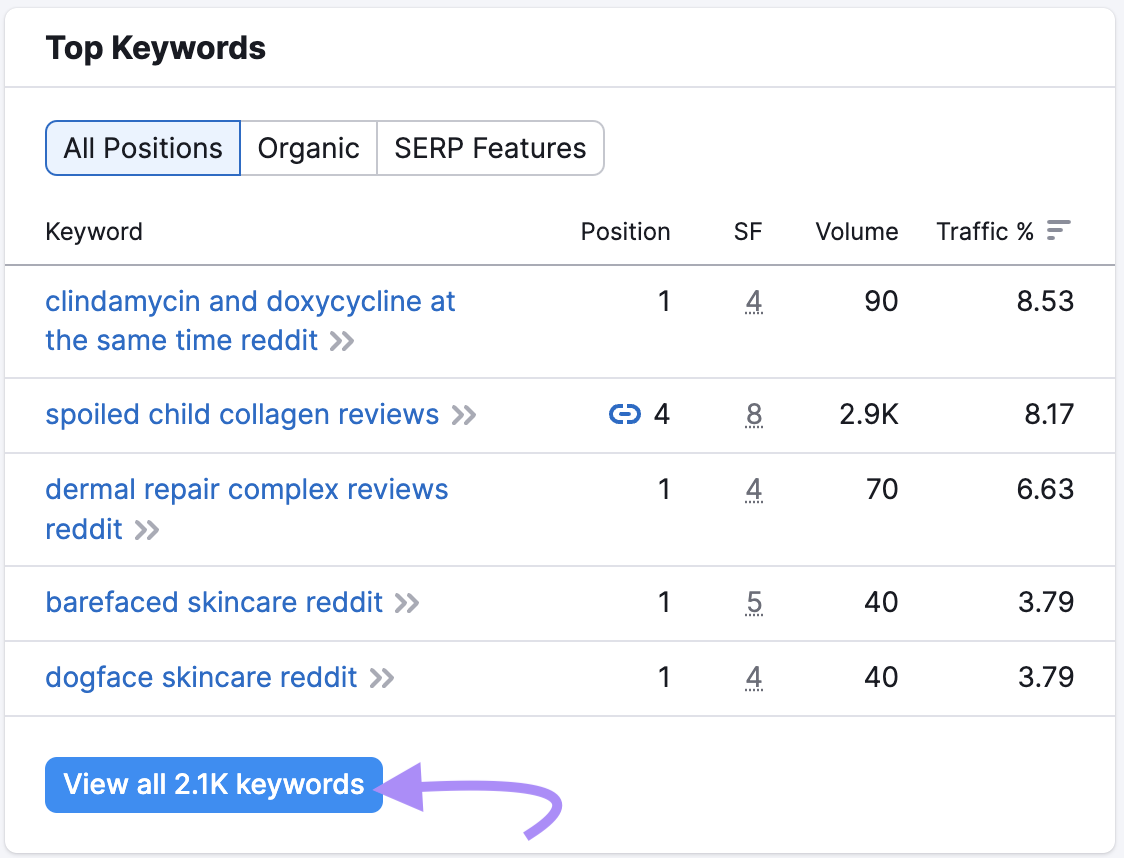This screenshot has width=1124, height=858.
Task: Open spoiled child collagen reviews keyword
Action: tap(242, 414)
